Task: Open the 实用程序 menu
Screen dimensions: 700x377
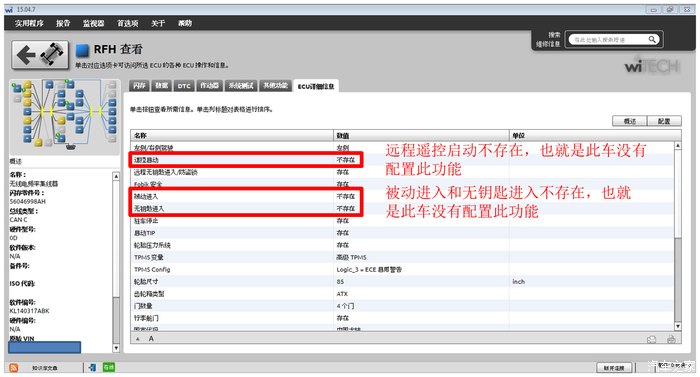Action: (29, 23)
